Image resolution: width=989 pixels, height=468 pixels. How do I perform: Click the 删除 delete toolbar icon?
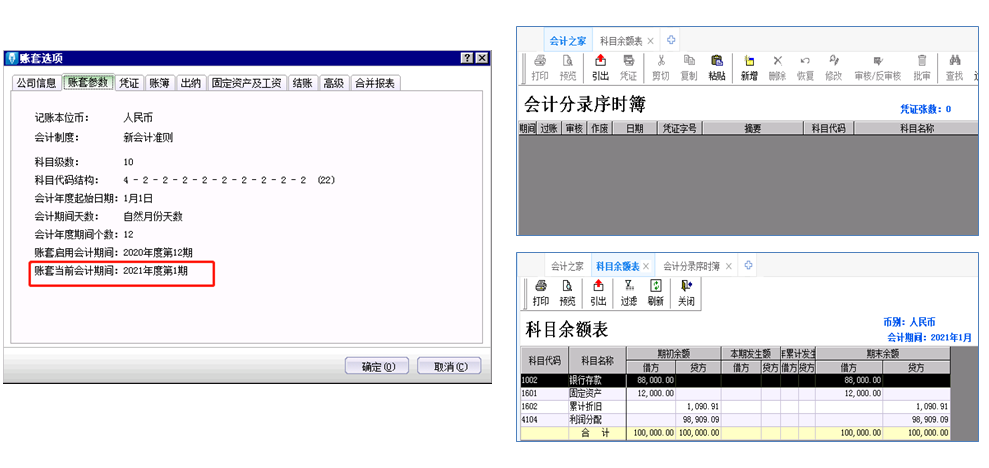[x=778, y=62]
